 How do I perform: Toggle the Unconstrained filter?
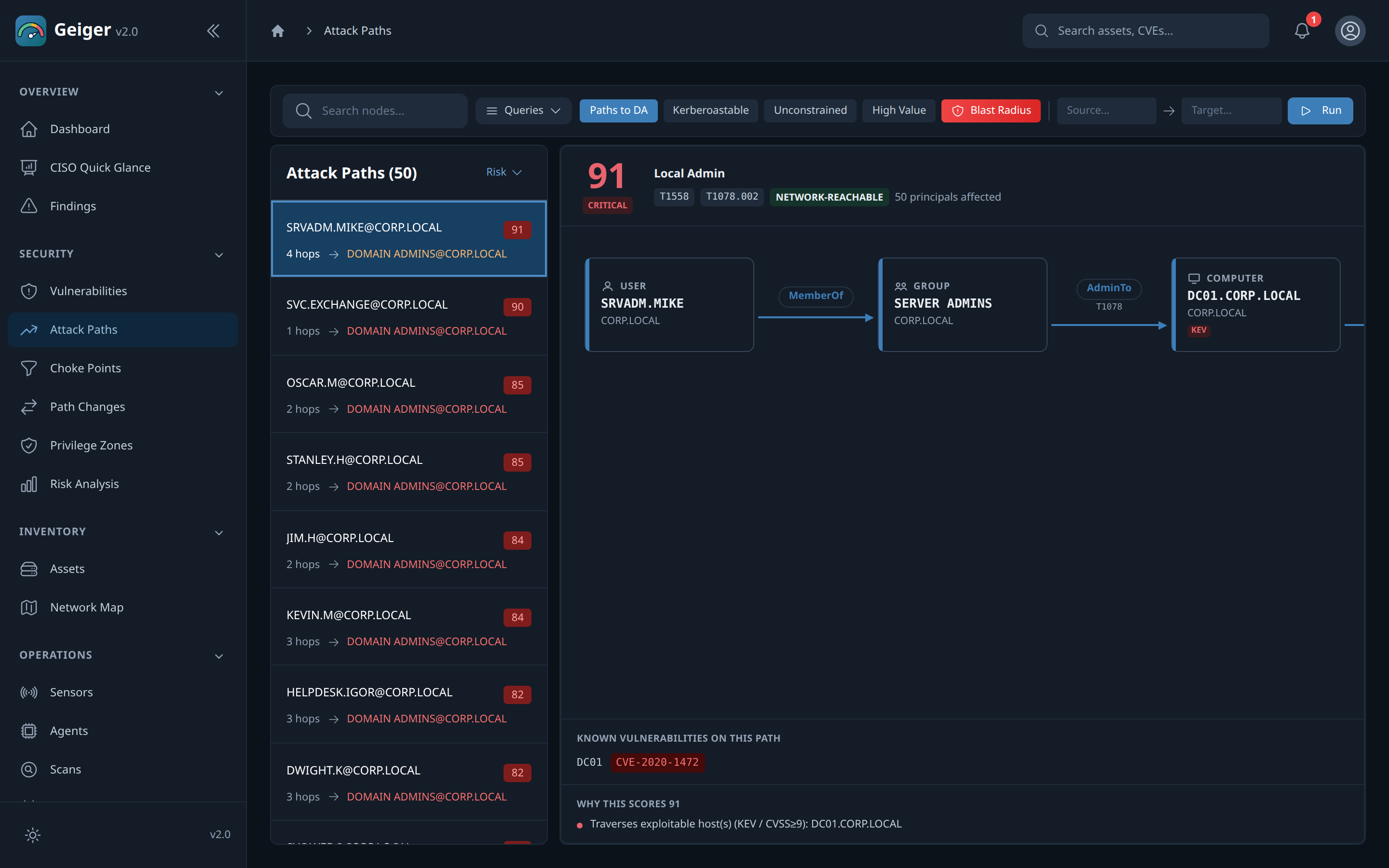tap(810, 110)
